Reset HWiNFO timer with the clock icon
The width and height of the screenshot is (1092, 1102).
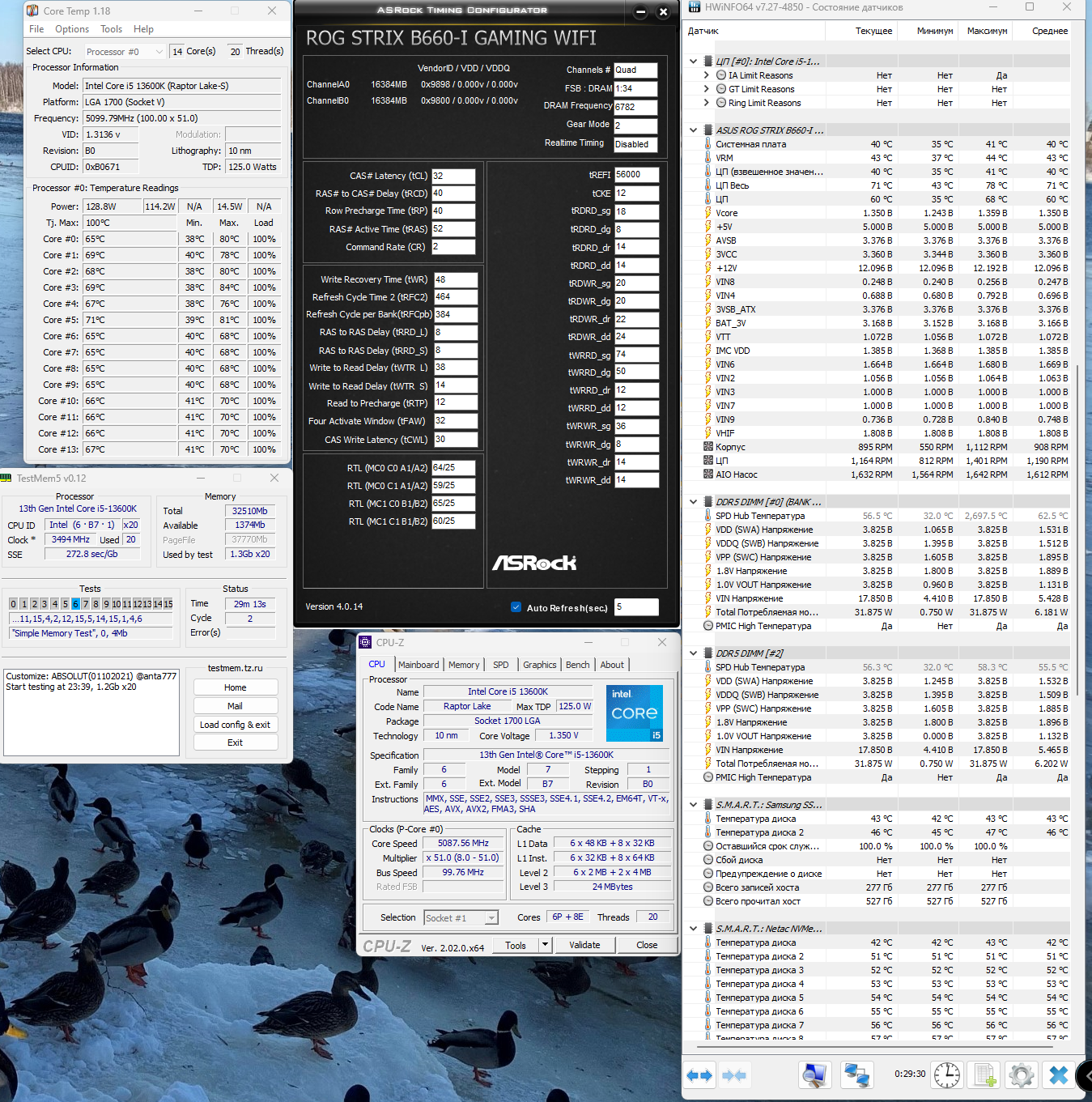click(x=947, y=1075)
